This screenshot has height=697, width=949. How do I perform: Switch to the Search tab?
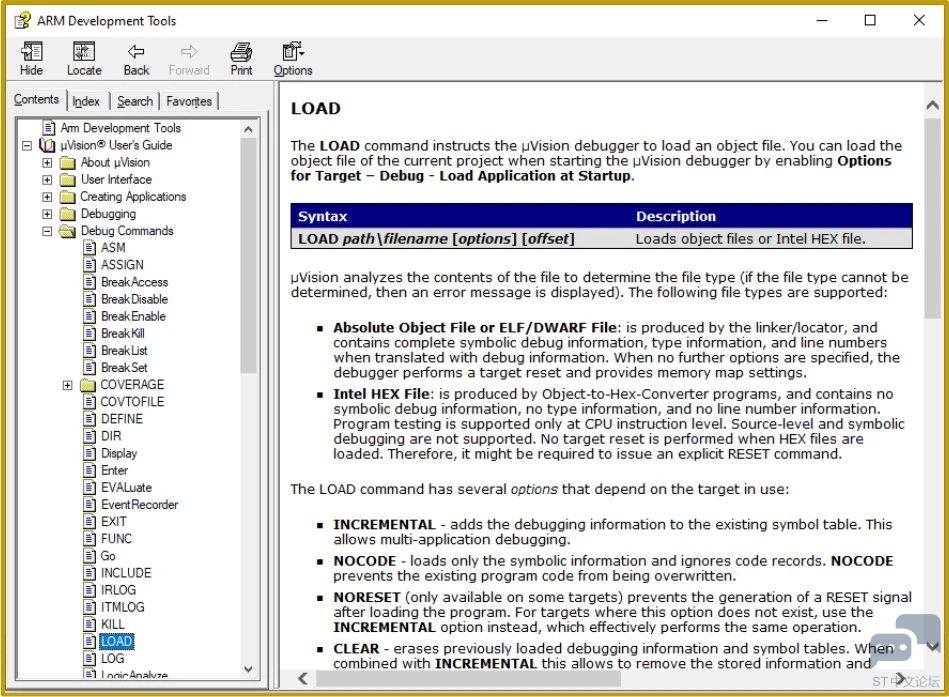pyautogui.click(x=135, y=101)
